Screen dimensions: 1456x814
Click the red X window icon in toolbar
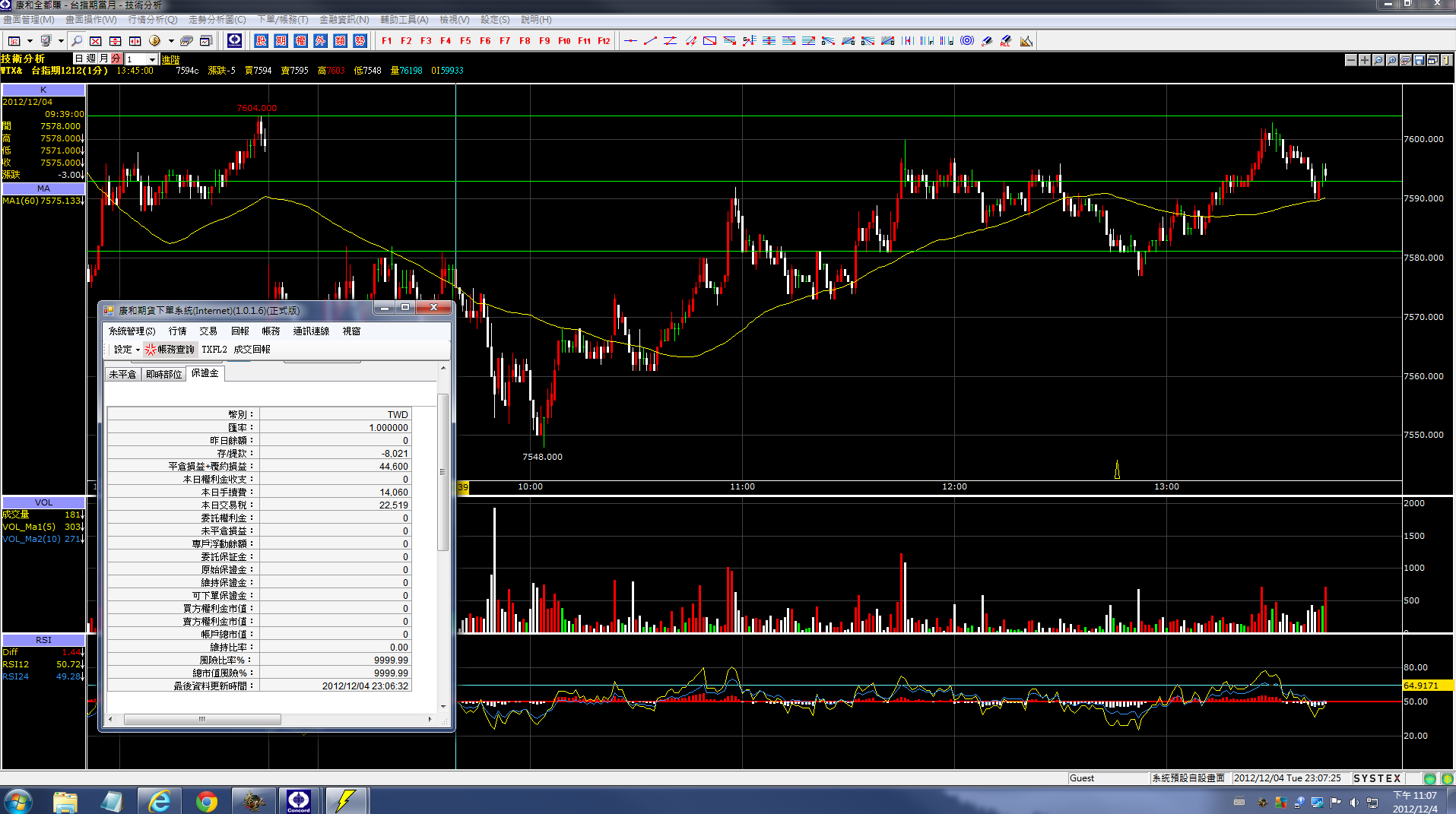[96, 41]
